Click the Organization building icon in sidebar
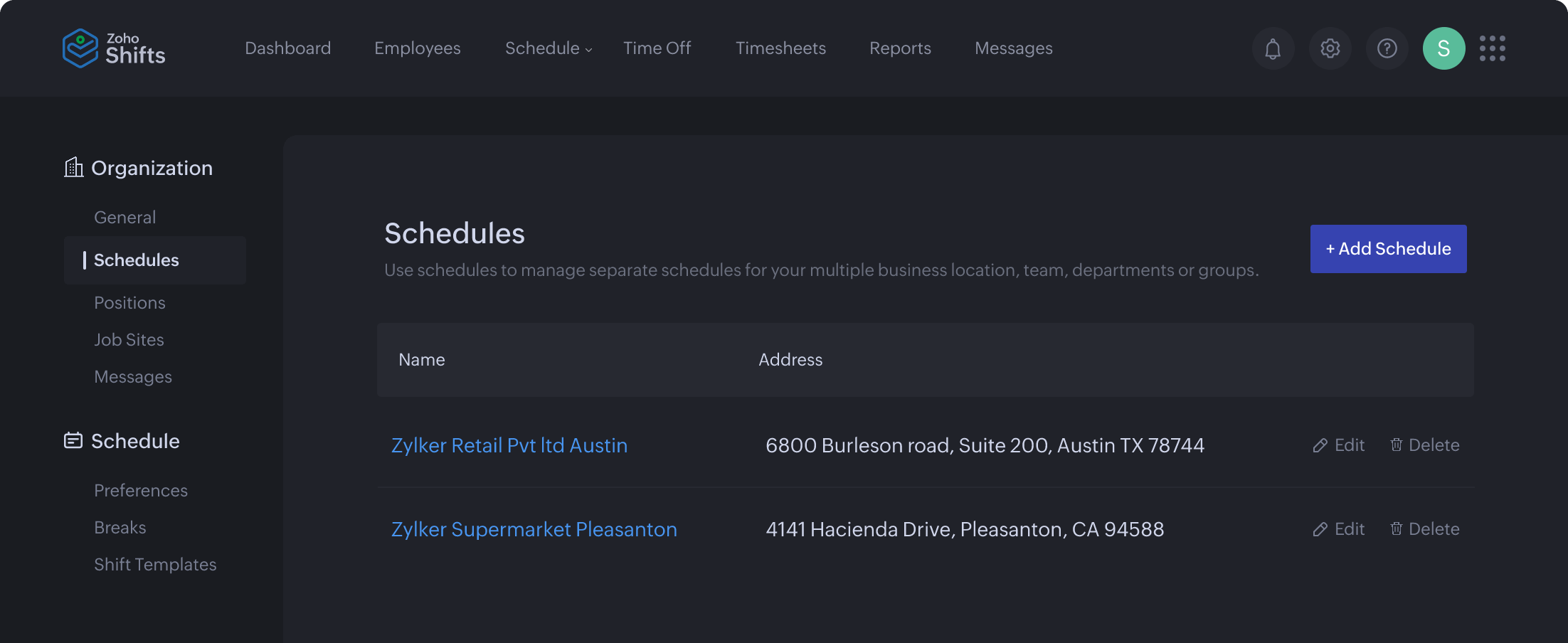Screen dimensions: 1568x643 pos(73,167)
